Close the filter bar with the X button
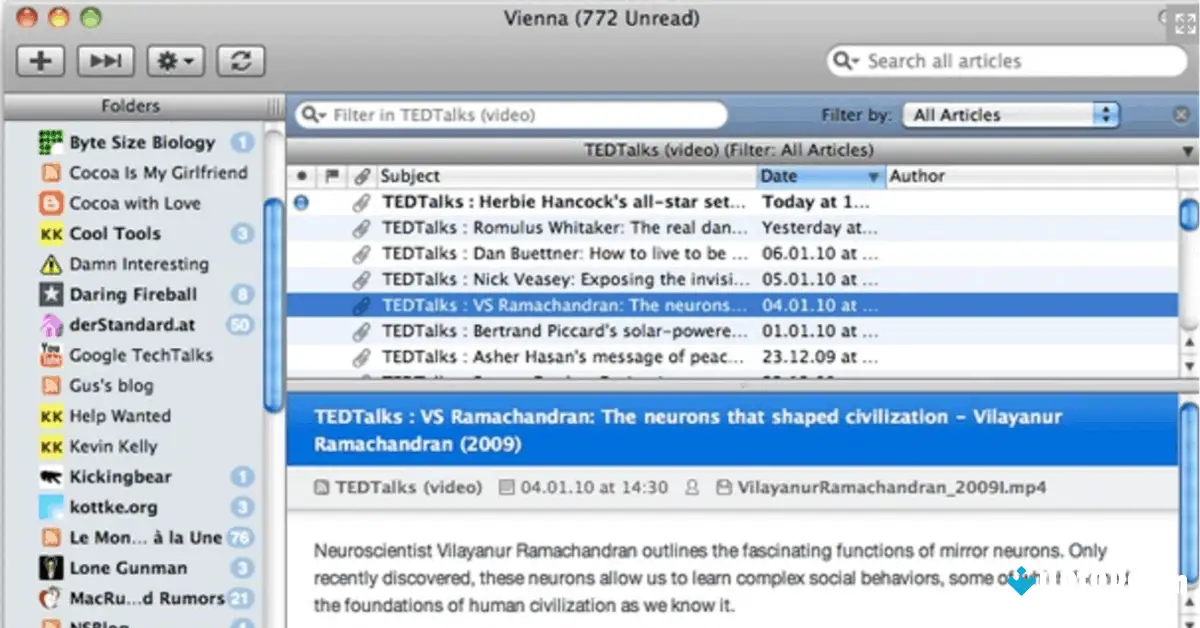 pos(1180,114)
